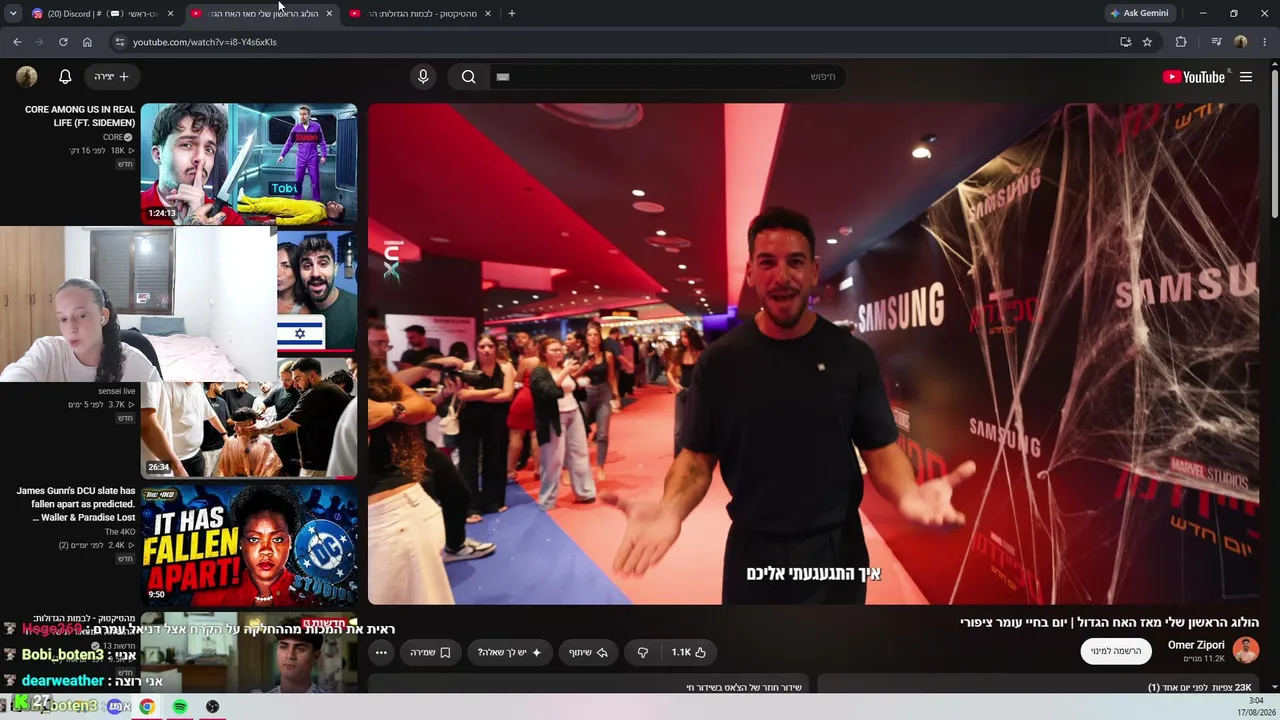This screenshot has width=1280, height=720.
Task: Open Spotify from the taskbar
Action: pos(180,706)
